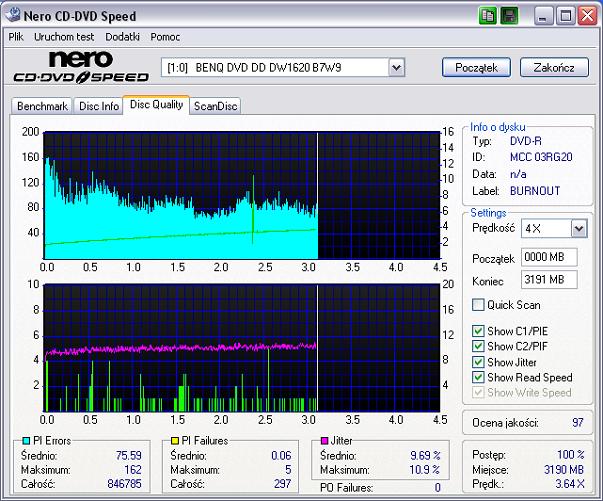Click the Miejsce 3190 MB value
603x501 pixels.
click(x=564, y=469)
